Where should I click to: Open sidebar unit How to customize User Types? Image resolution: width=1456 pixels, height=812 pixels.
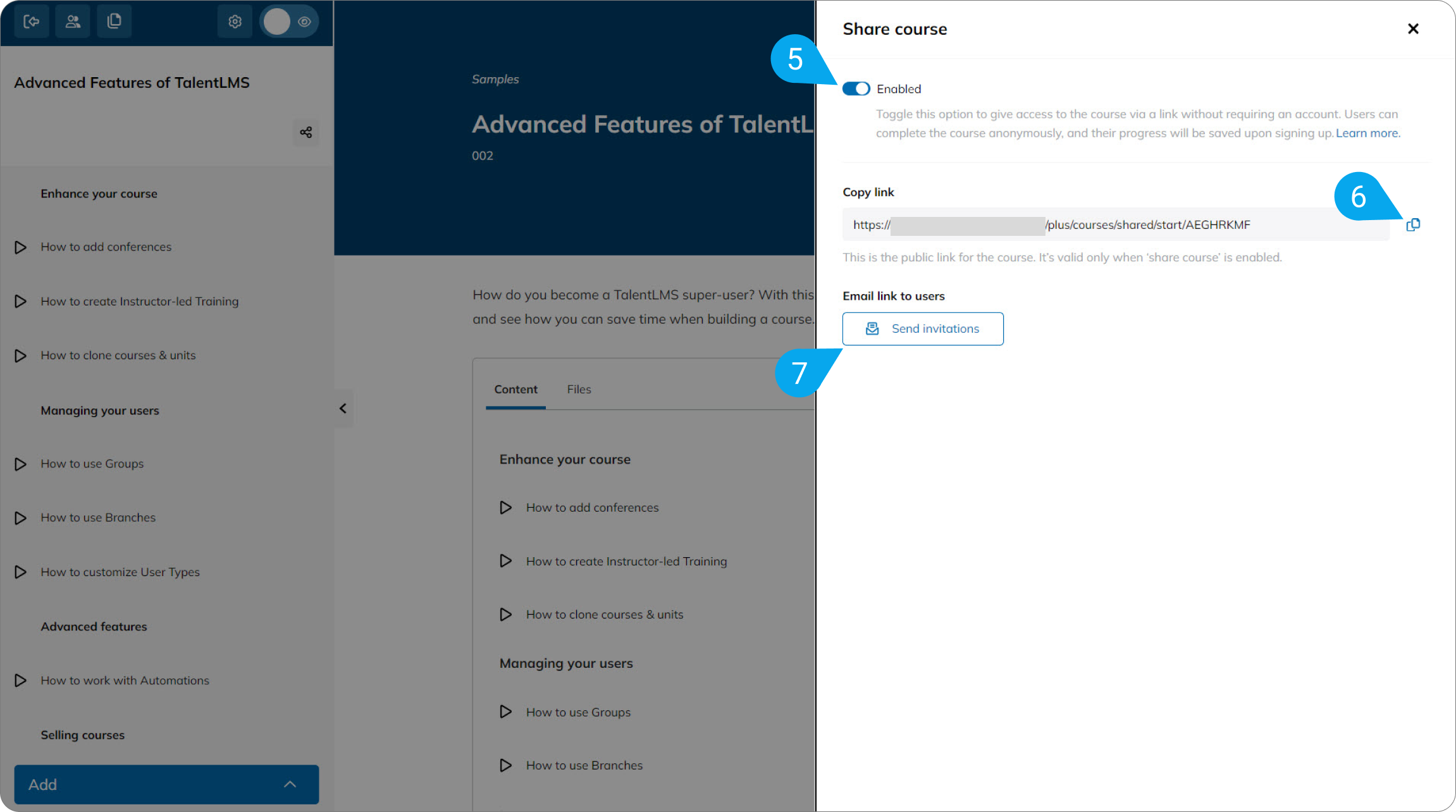tap(120, 572)
